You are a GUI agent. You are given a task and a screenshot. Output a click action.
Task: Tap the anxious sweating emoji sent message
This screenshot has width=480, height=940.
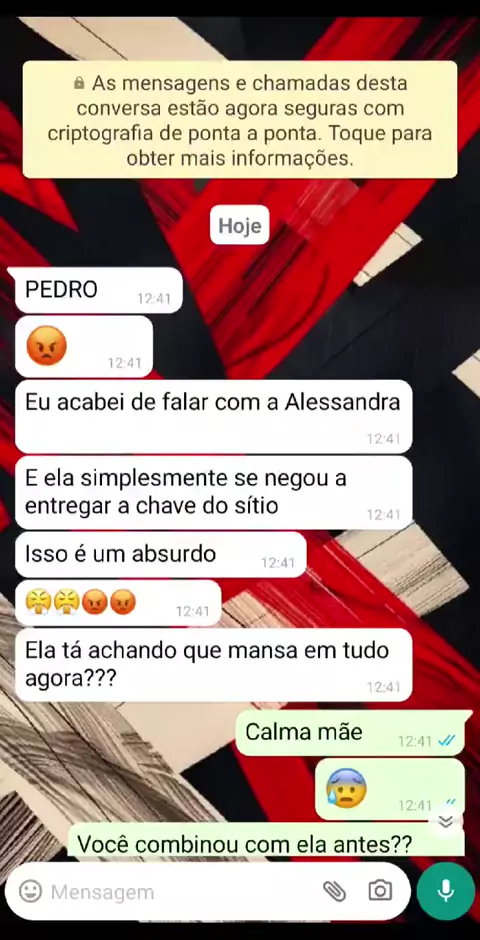click(x=390, y=789)
